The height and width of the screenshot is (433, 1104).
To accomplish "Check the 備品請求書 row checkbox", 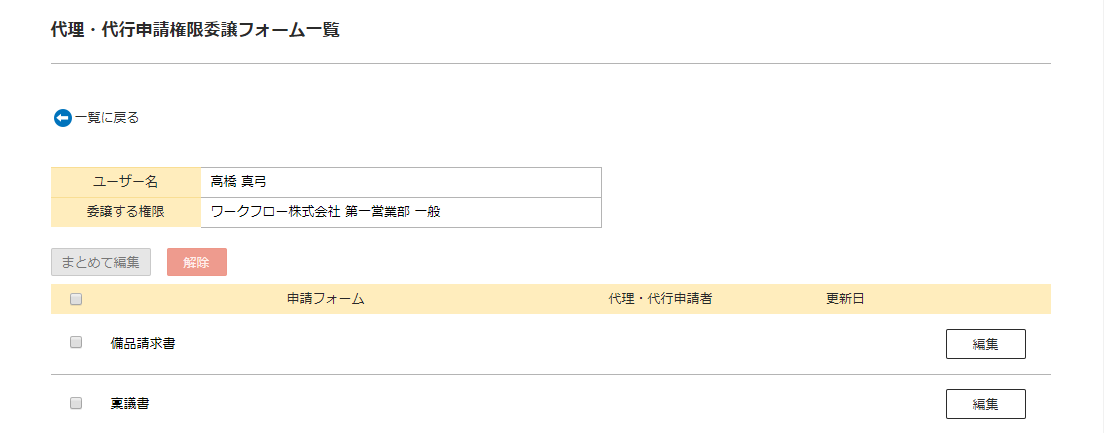I will (76, 342).
